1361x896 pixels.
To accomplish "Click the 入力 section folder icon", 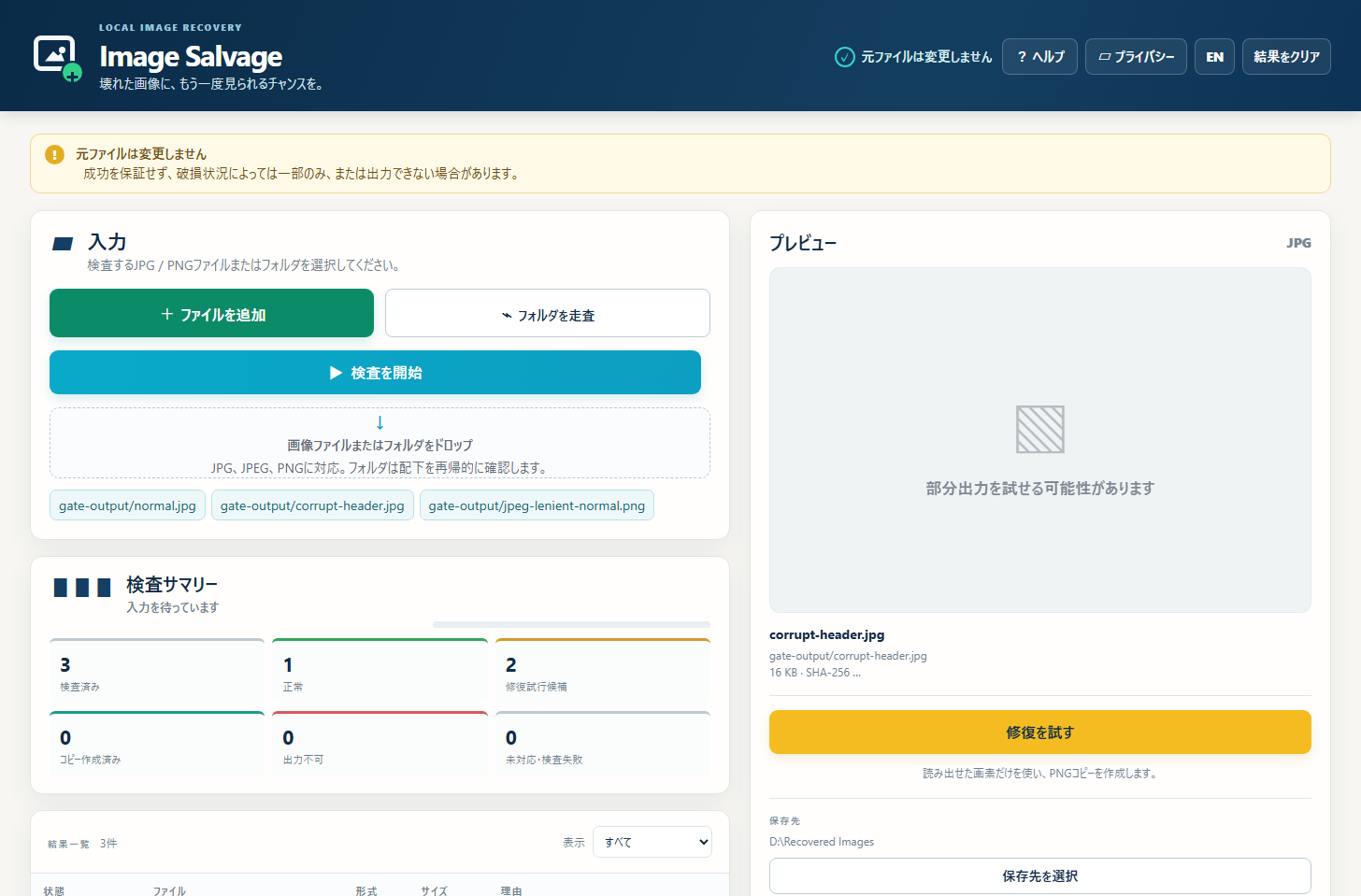I will pos(63,244).
